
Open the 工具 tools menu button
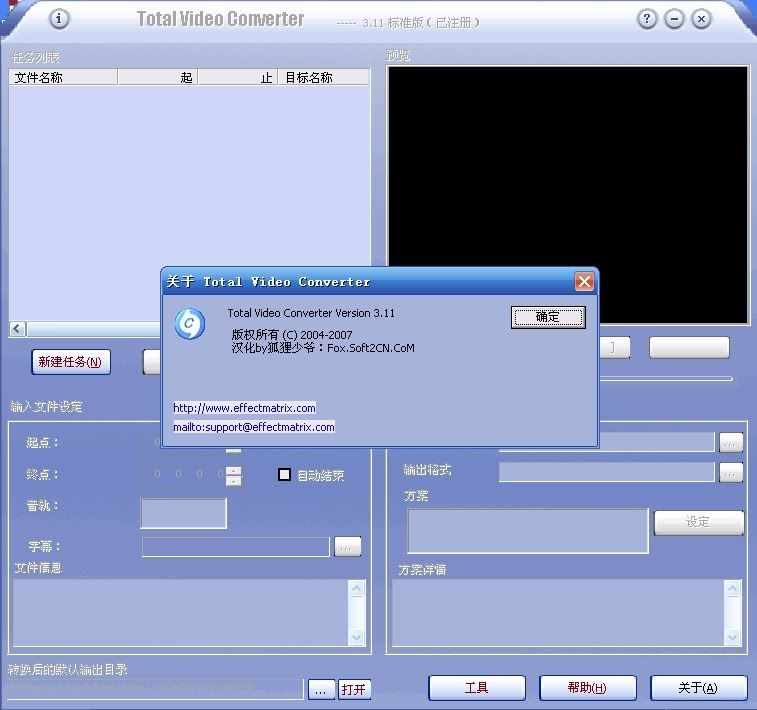[477, 688]
